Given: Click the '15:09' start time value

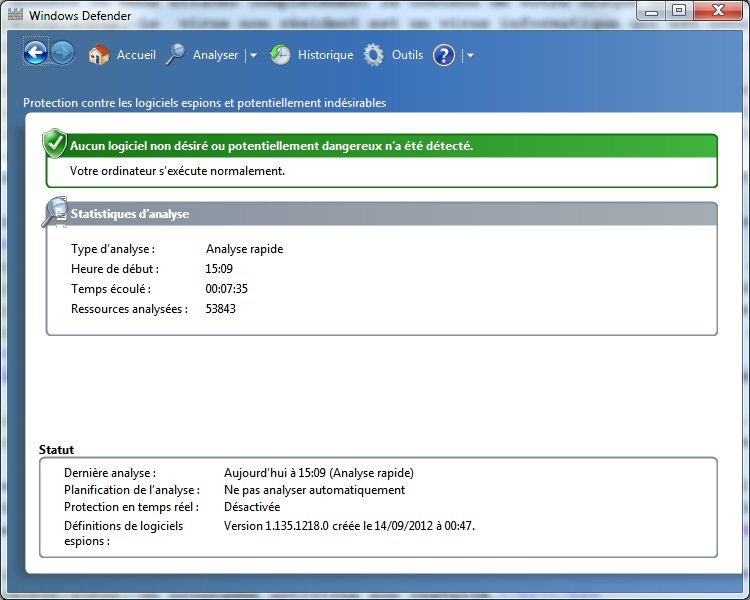Looking at the screenshot, I should tap(219, 269).
